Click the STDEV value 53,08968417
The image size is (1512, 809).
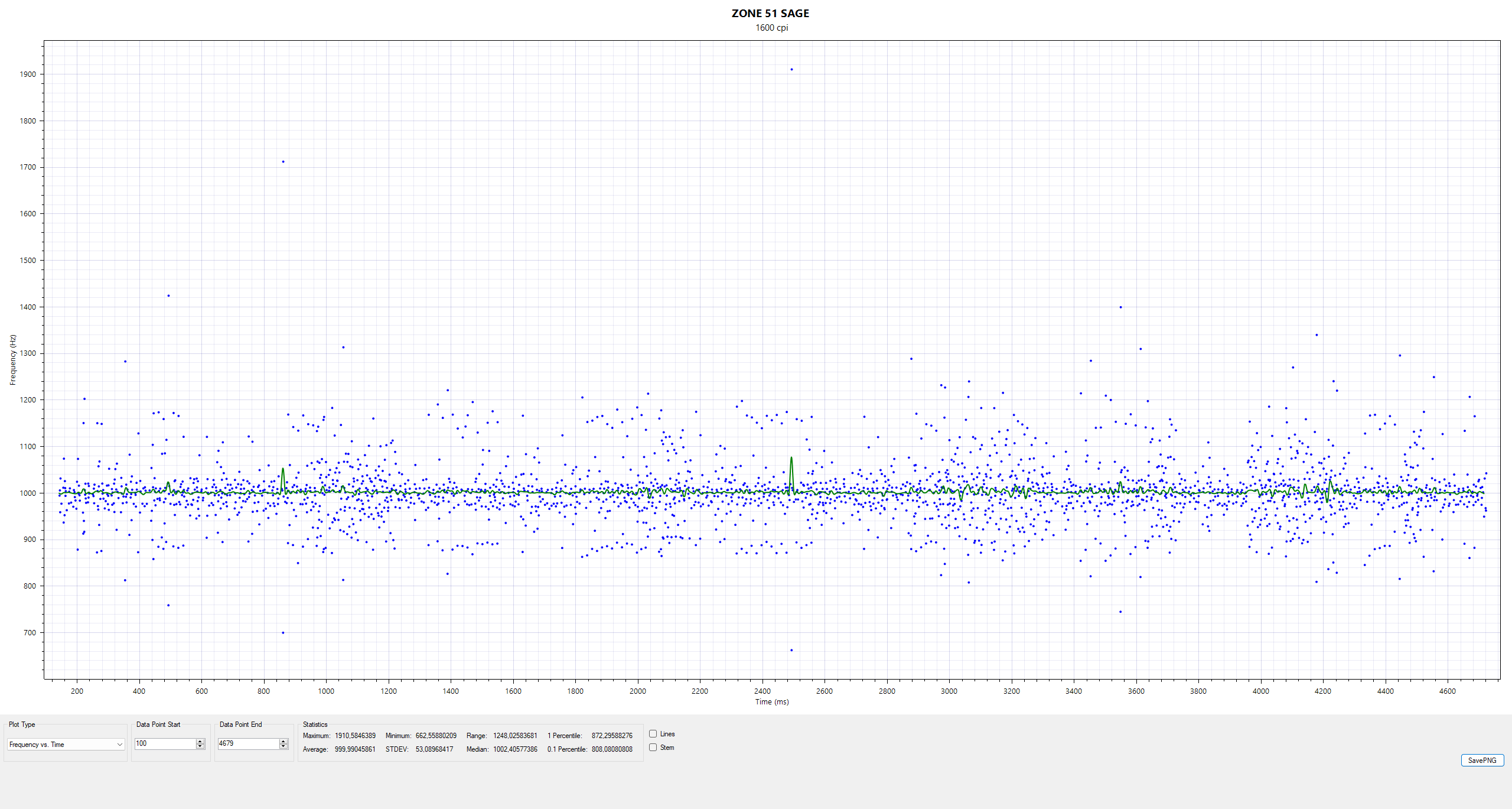[x=434, y=749]
